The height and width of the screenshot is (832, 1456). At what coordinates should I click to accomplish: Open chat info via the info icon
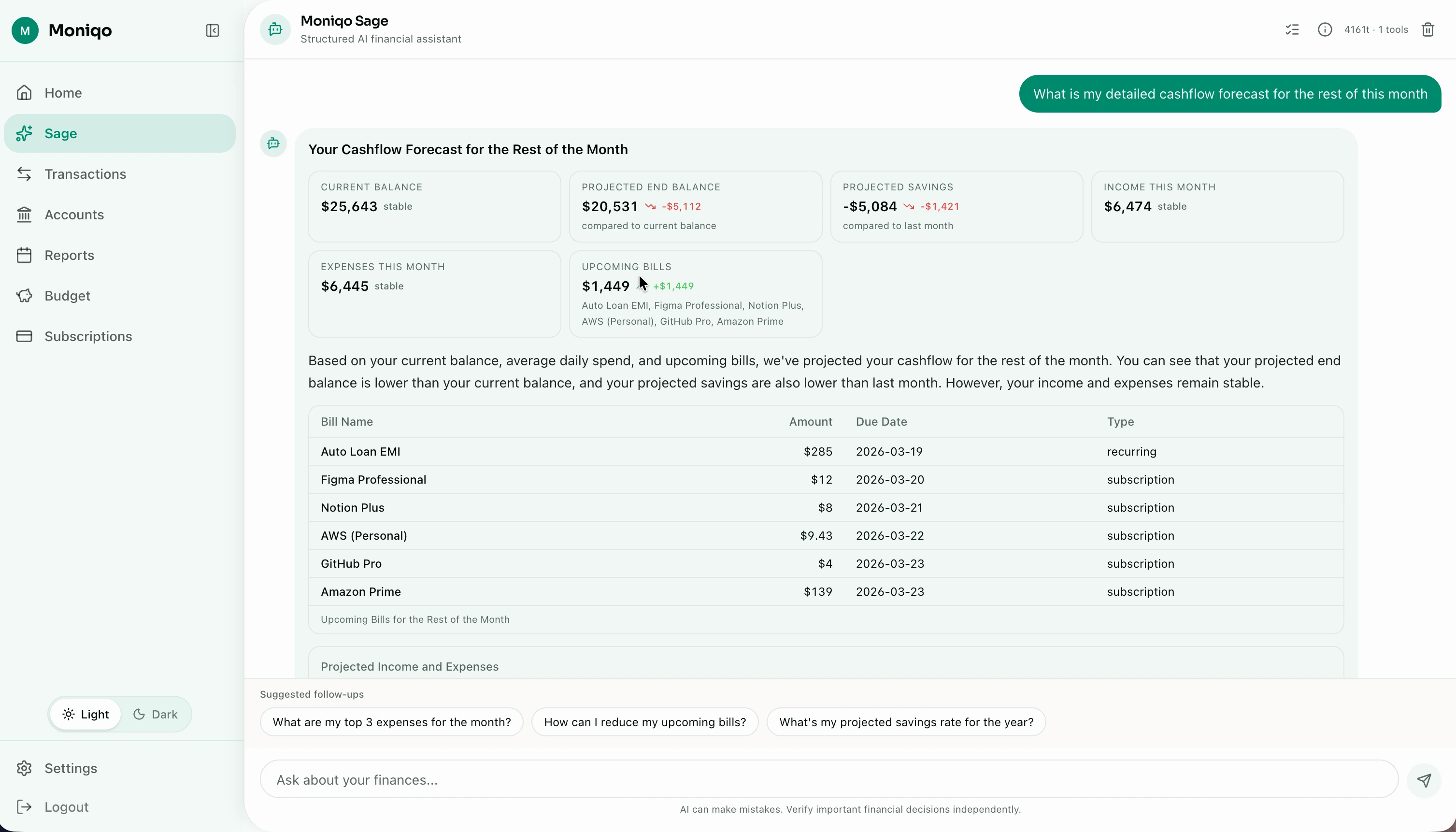coord(1325,29)
